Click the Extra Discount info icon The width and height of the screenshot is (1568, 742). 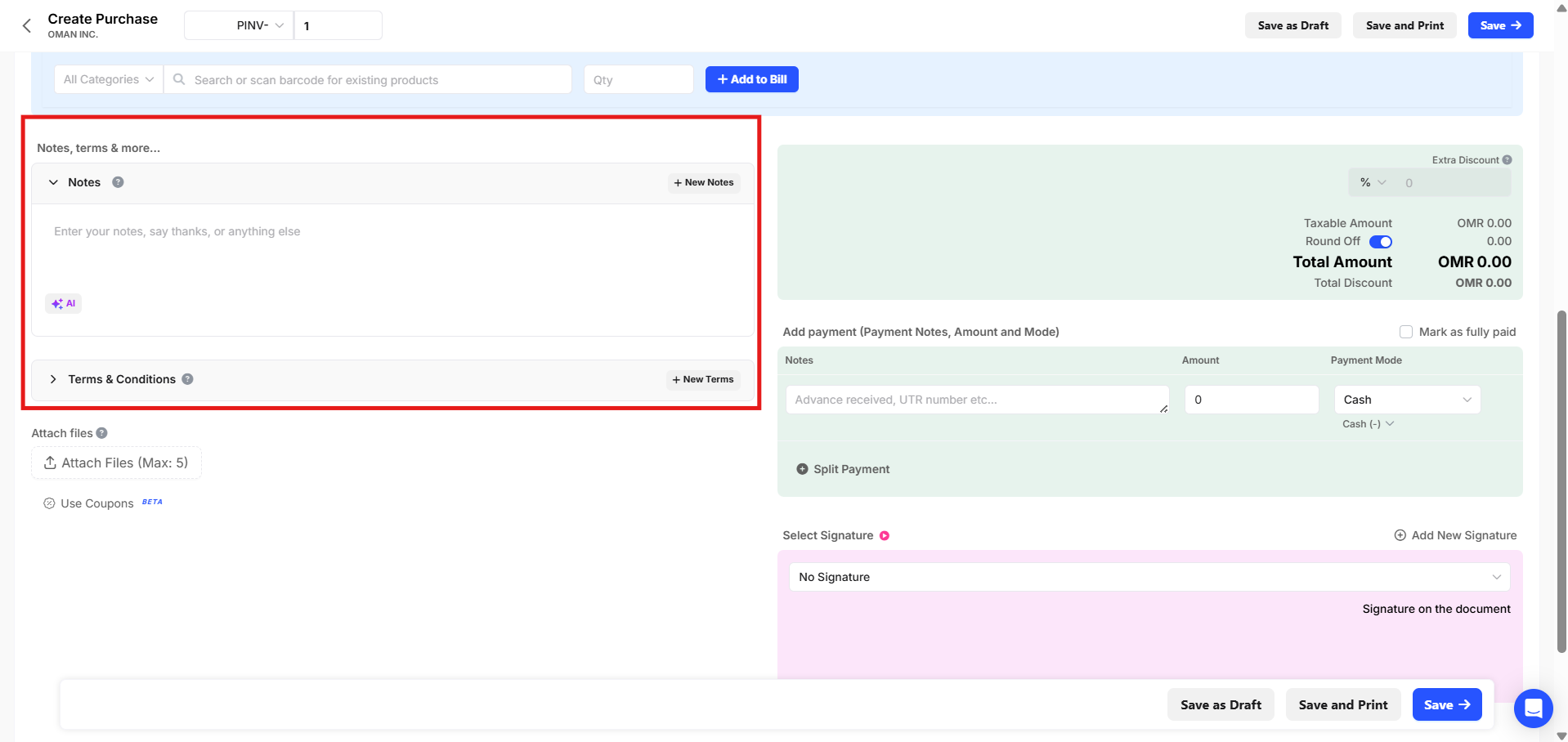1507,160
